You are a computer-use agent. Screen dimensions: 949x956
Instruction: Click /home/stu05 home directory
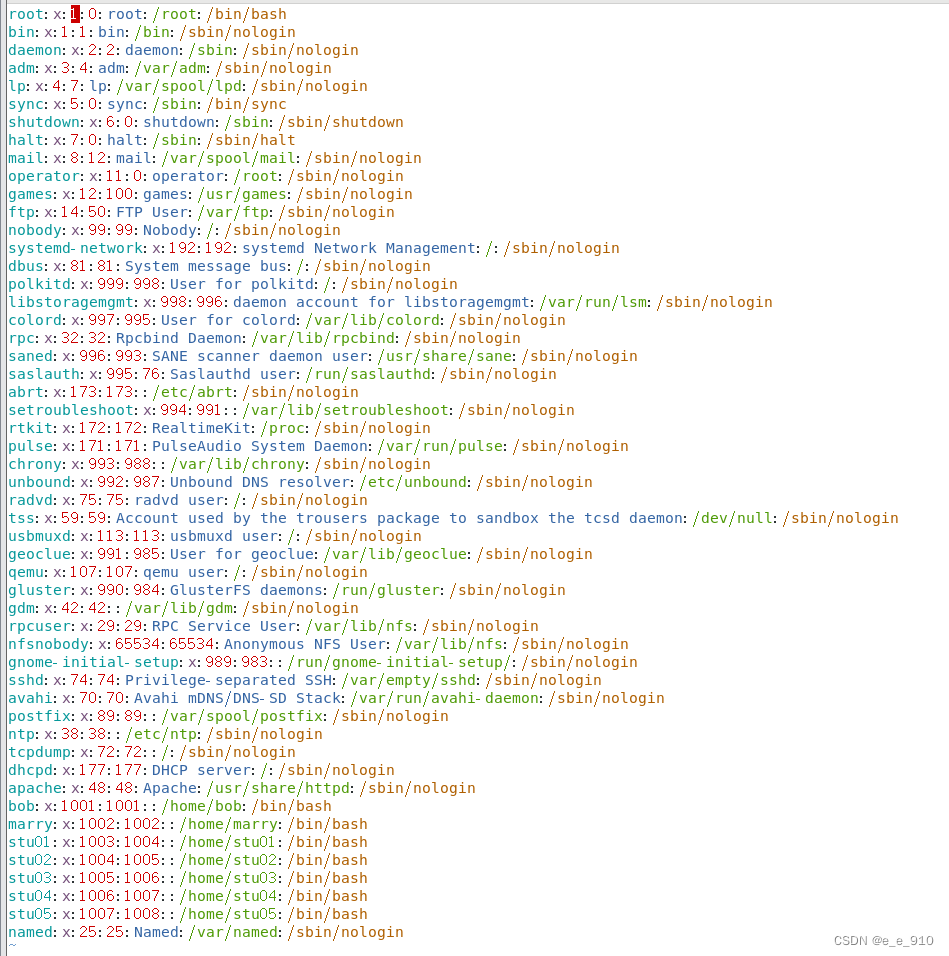click(x=229, y=913)
